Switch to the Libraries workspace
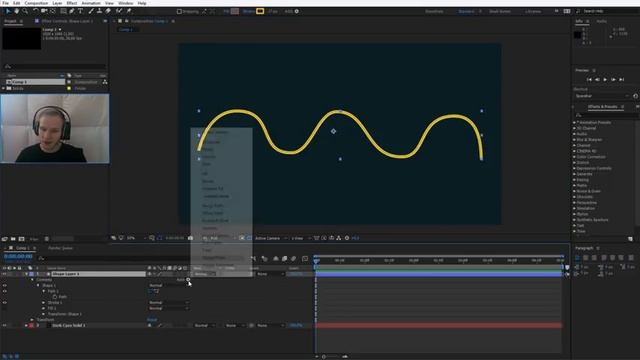The width and height of the screenshot is (640, 360). click(x=533, y=11)
